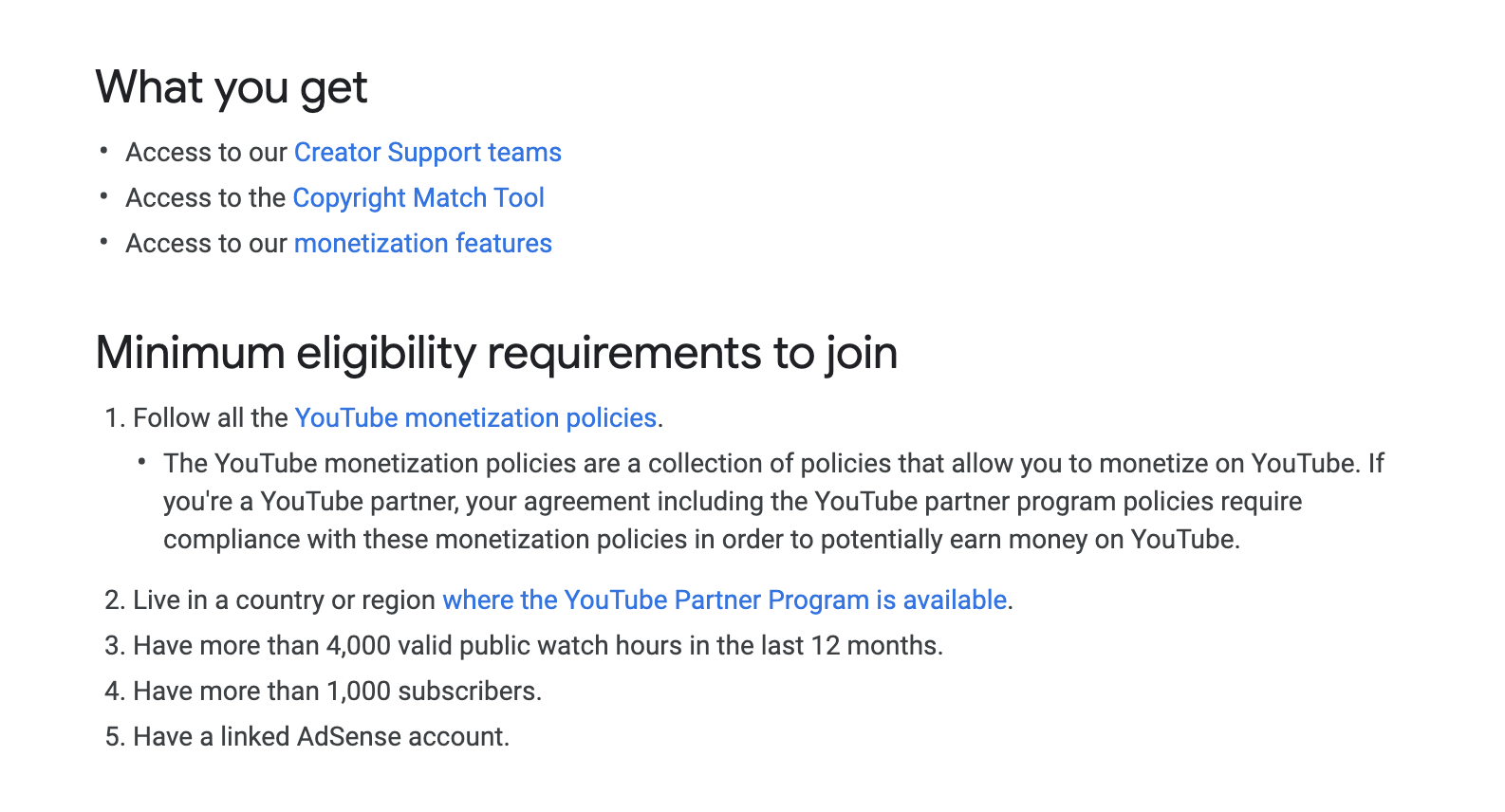Click the 1,000 subscribers requirement line

(x=337, y=692)
